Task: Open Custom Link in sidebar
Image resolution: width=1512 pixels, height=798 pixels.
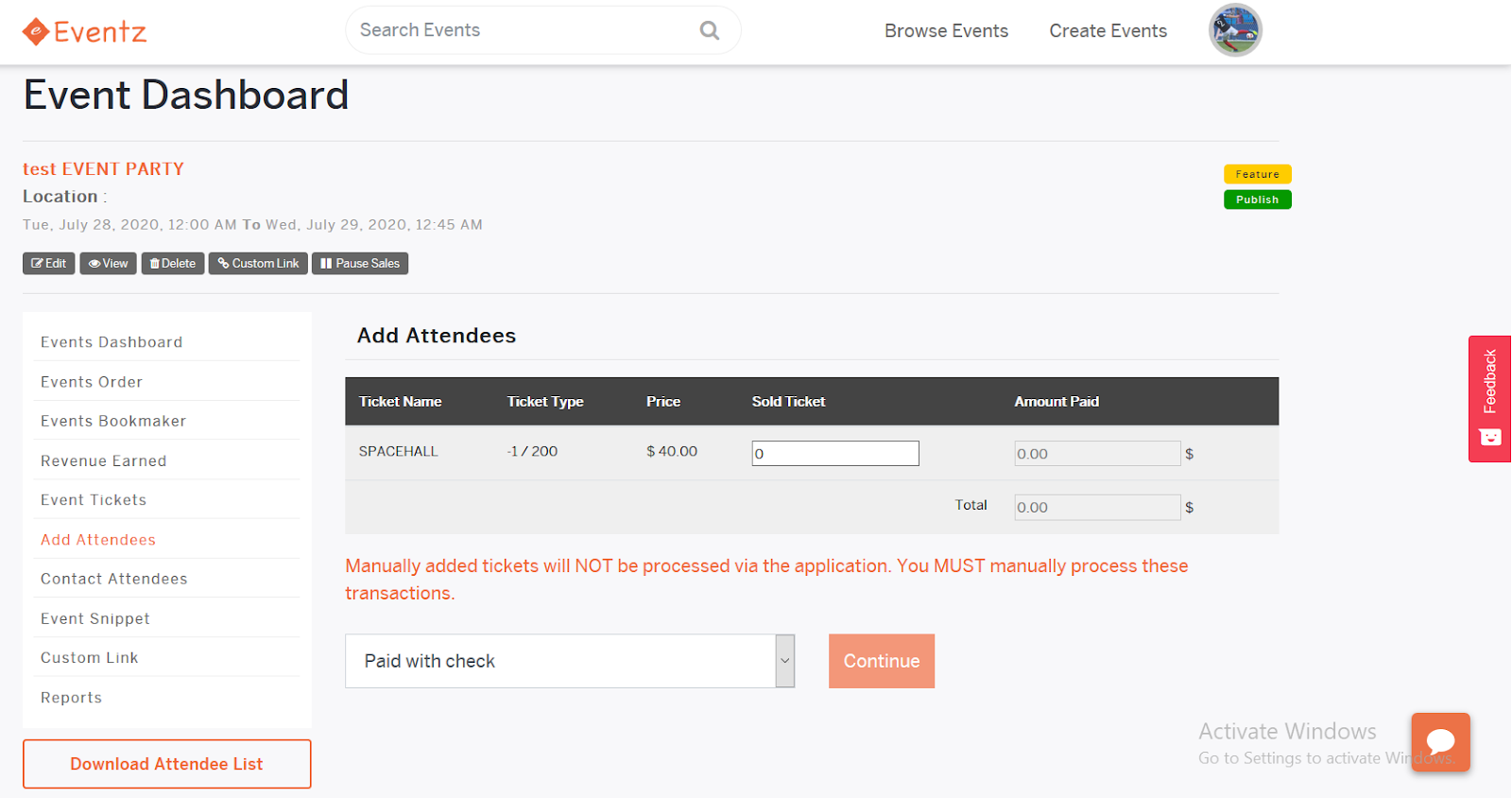Action: pyautogui.click(x=90, y=657)
